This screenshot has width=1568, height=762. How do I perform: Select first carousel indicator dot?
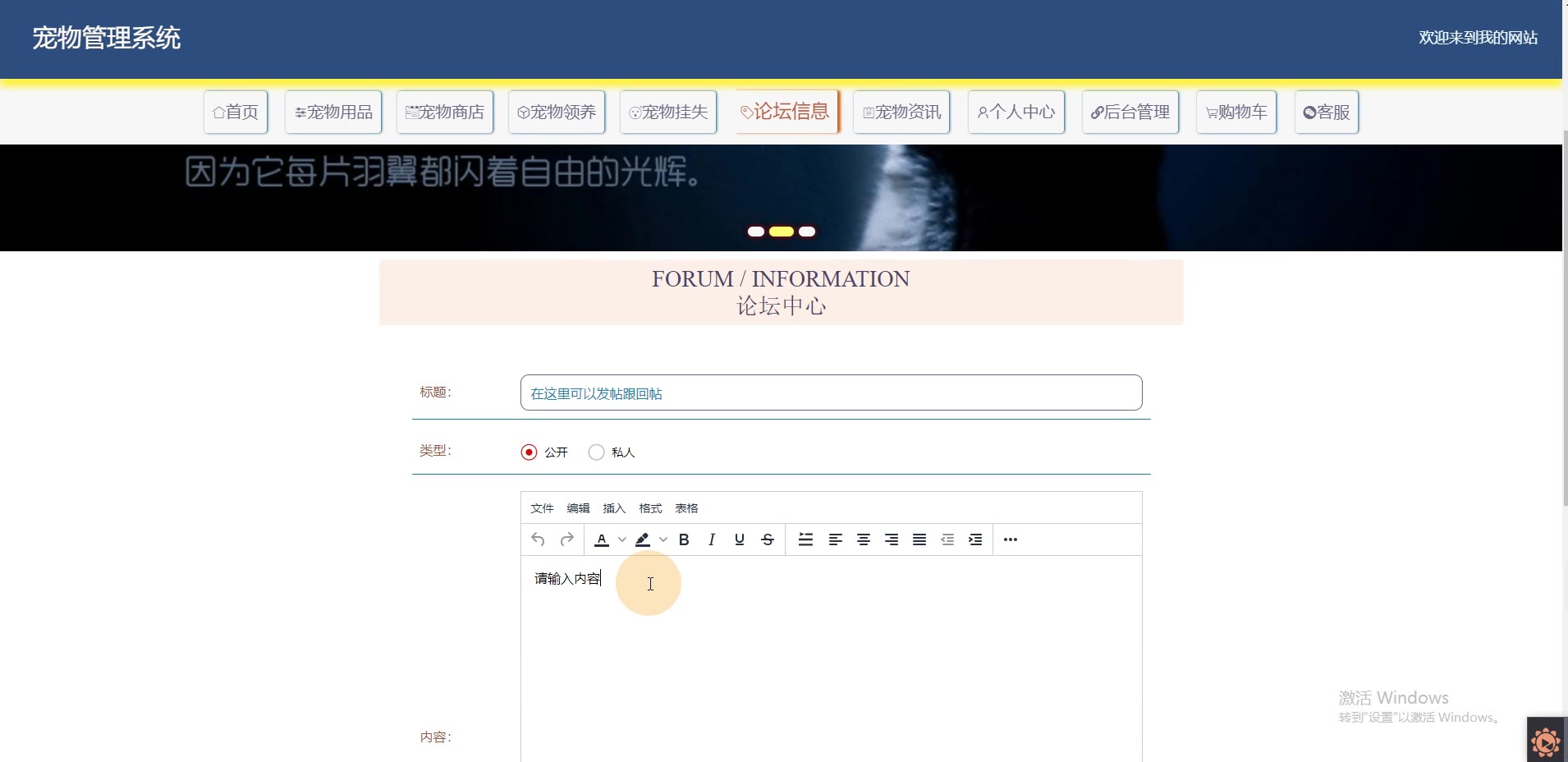tap(756, 232)
